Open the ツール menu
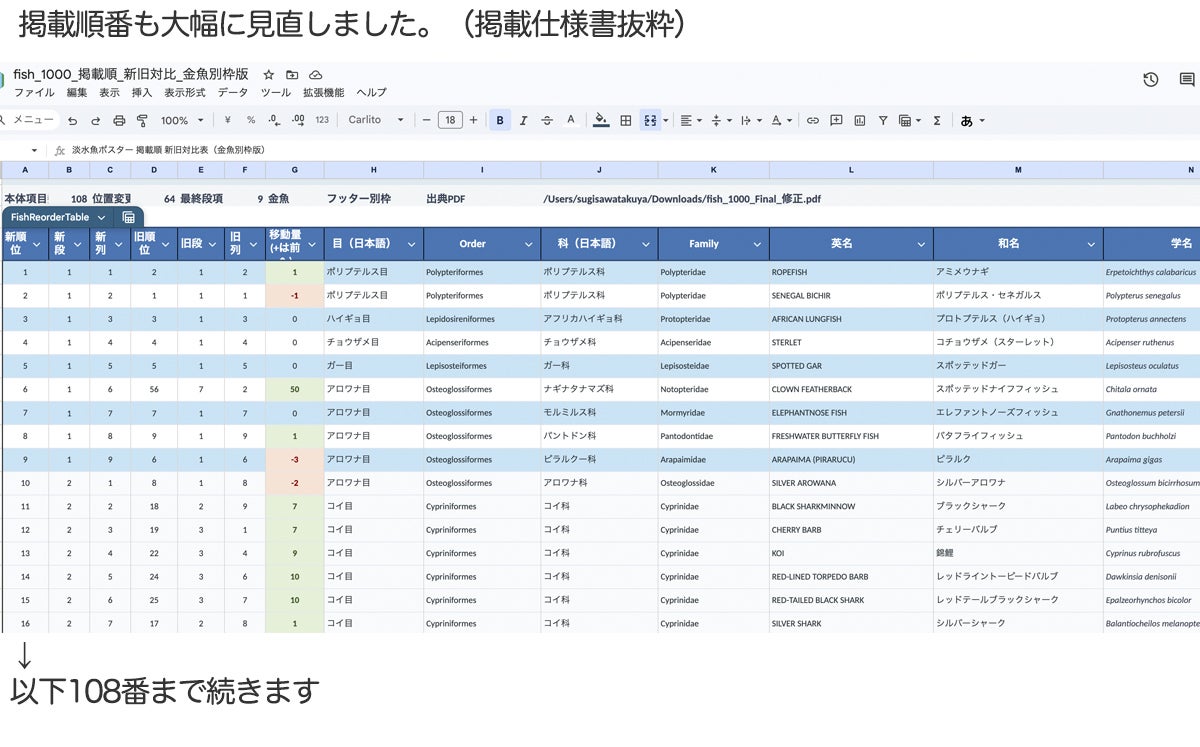Viewport: 1200px width, 747px height. pyautogui.click(x=276, y=93)
